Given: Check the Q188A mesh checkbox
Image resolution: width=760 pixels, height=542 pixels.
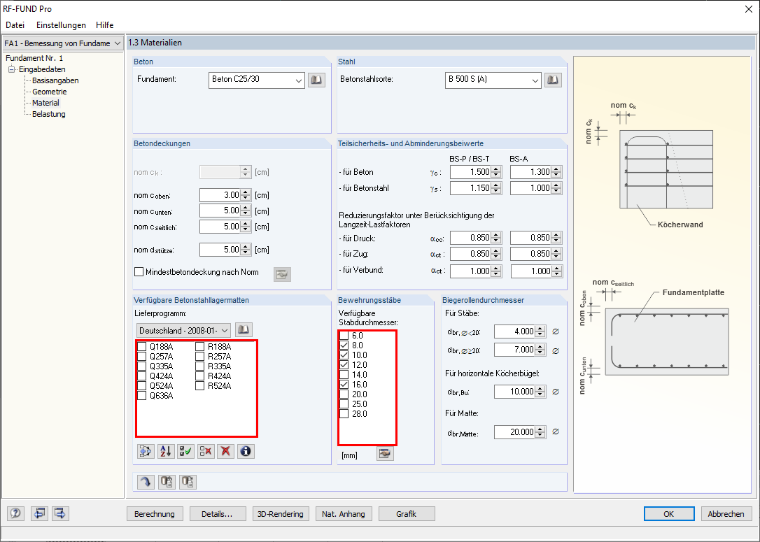Looking at the screenshot, I should (142, 347).
